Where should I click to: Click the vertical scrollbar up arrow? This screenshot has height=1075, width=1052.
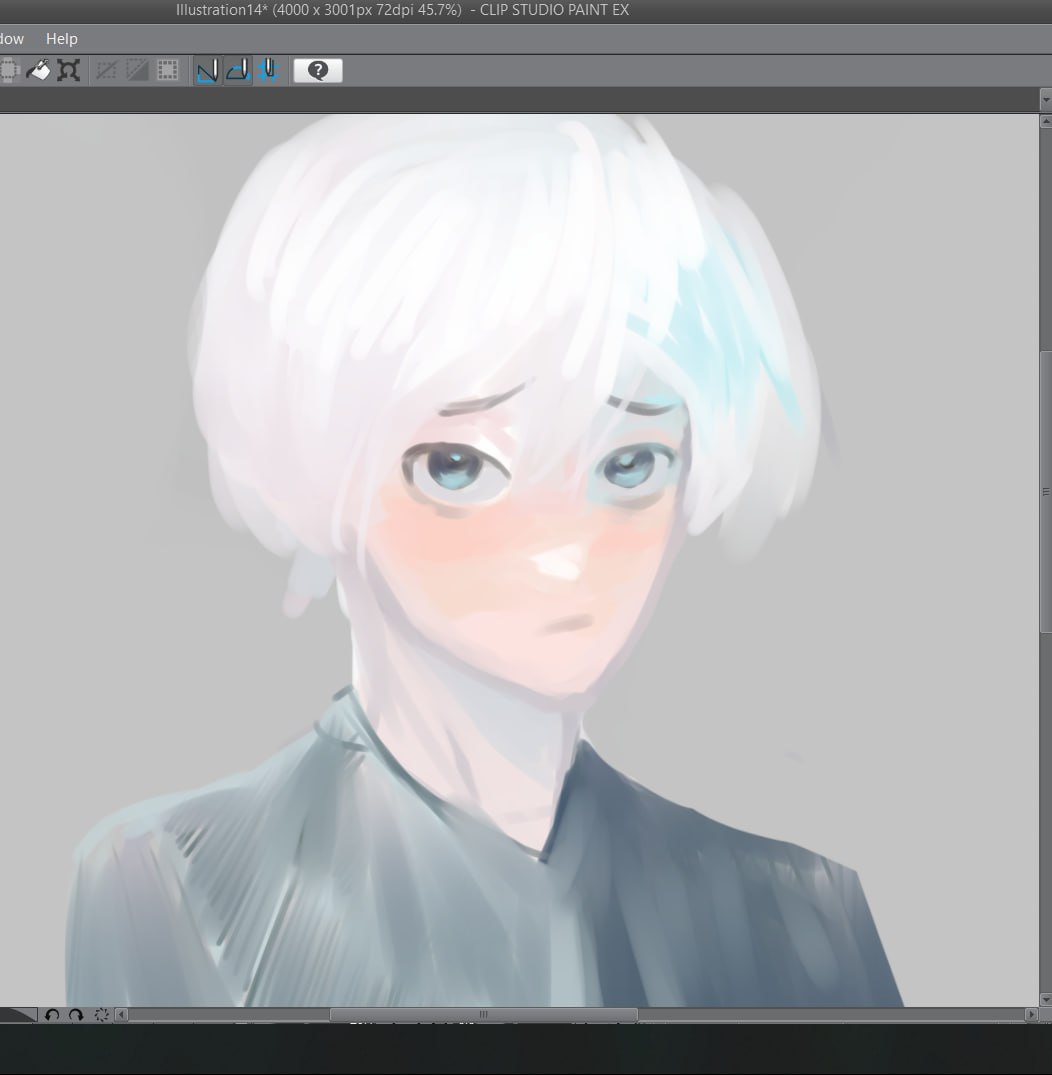1046,122
